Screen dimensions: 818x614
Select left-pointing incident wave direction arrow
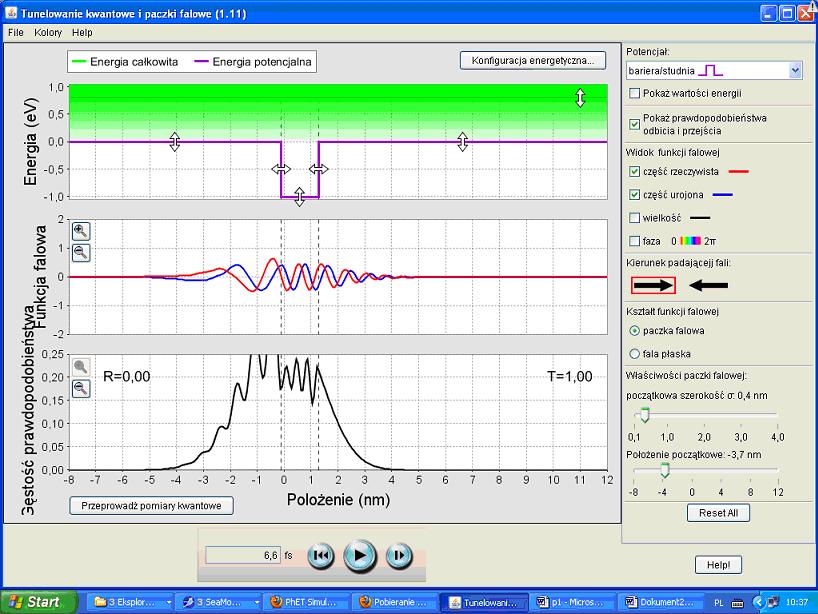point(708,285)
